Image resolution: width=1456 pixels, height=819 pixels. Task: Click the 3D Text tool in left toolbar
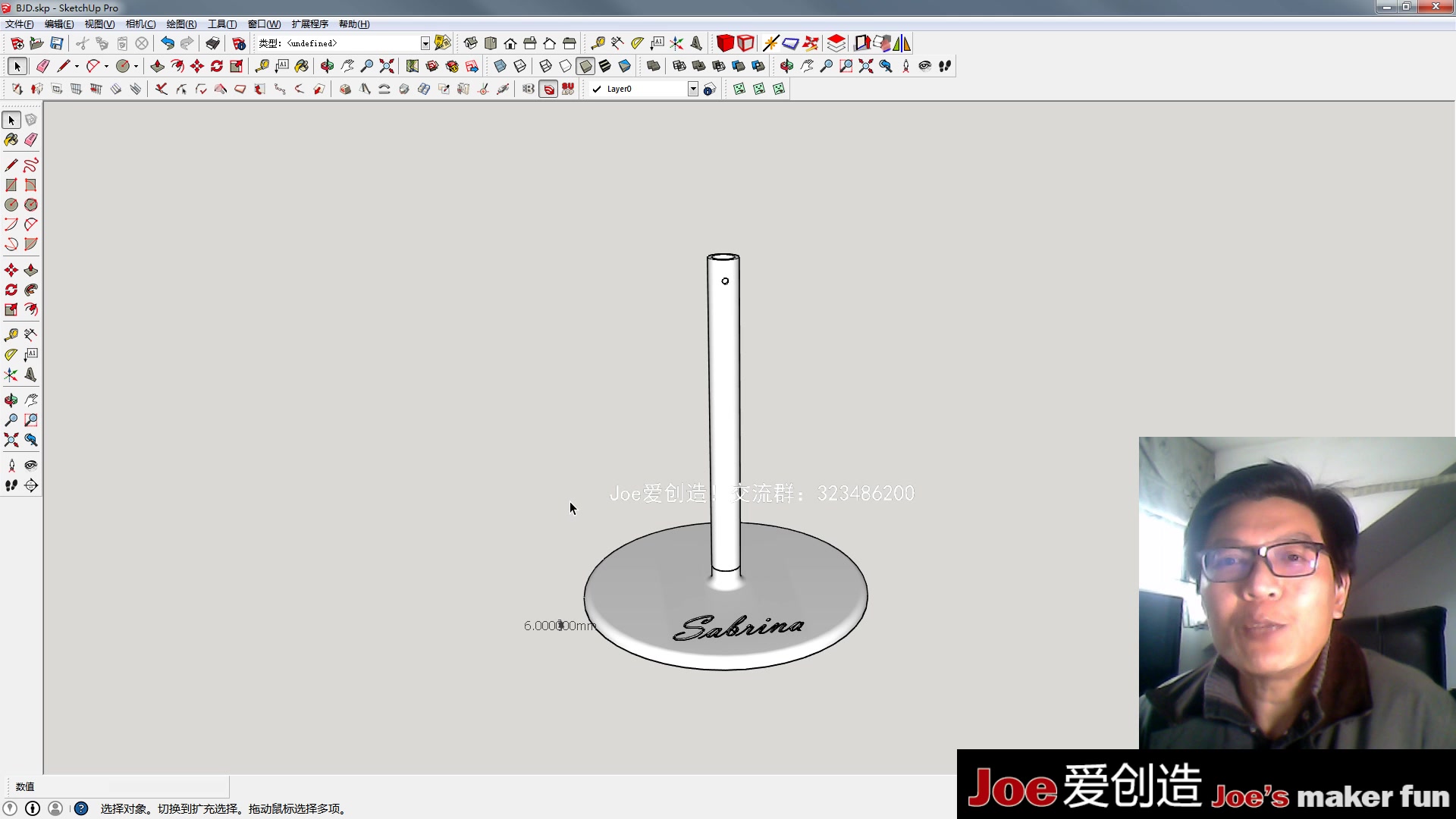pos(31,375)
